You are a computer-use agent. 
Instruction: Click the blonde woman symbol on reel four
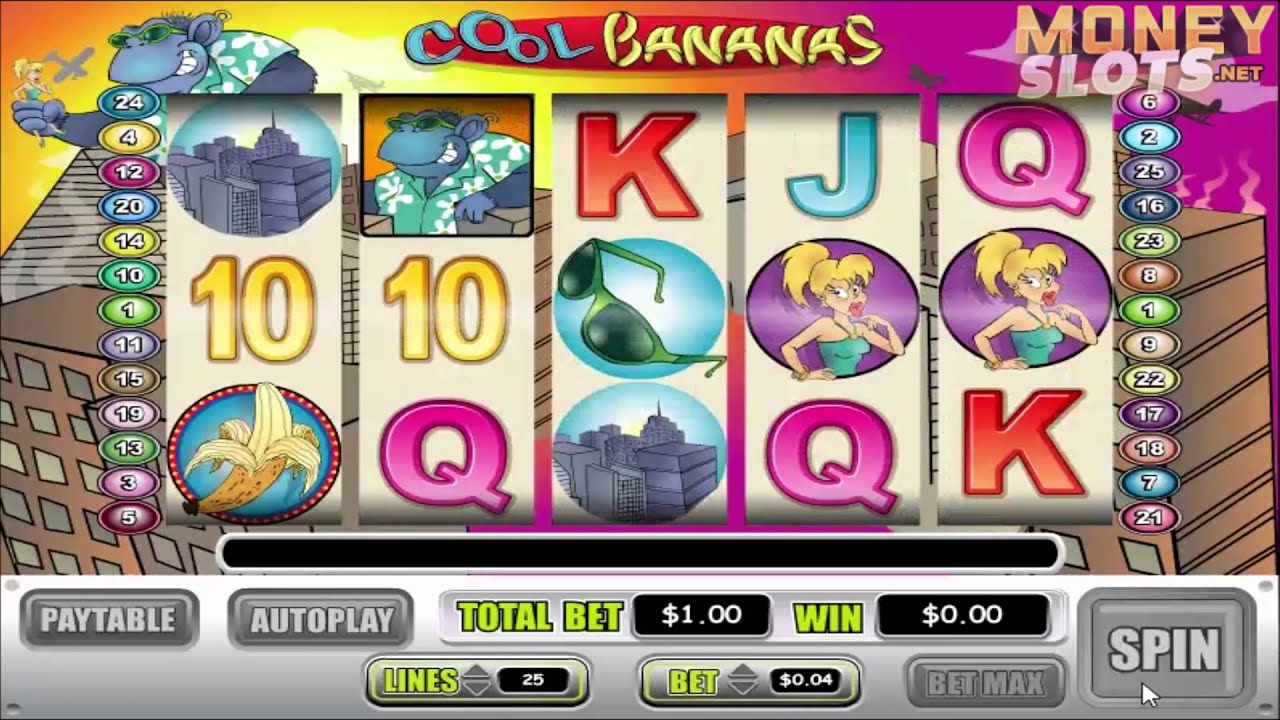832,308
